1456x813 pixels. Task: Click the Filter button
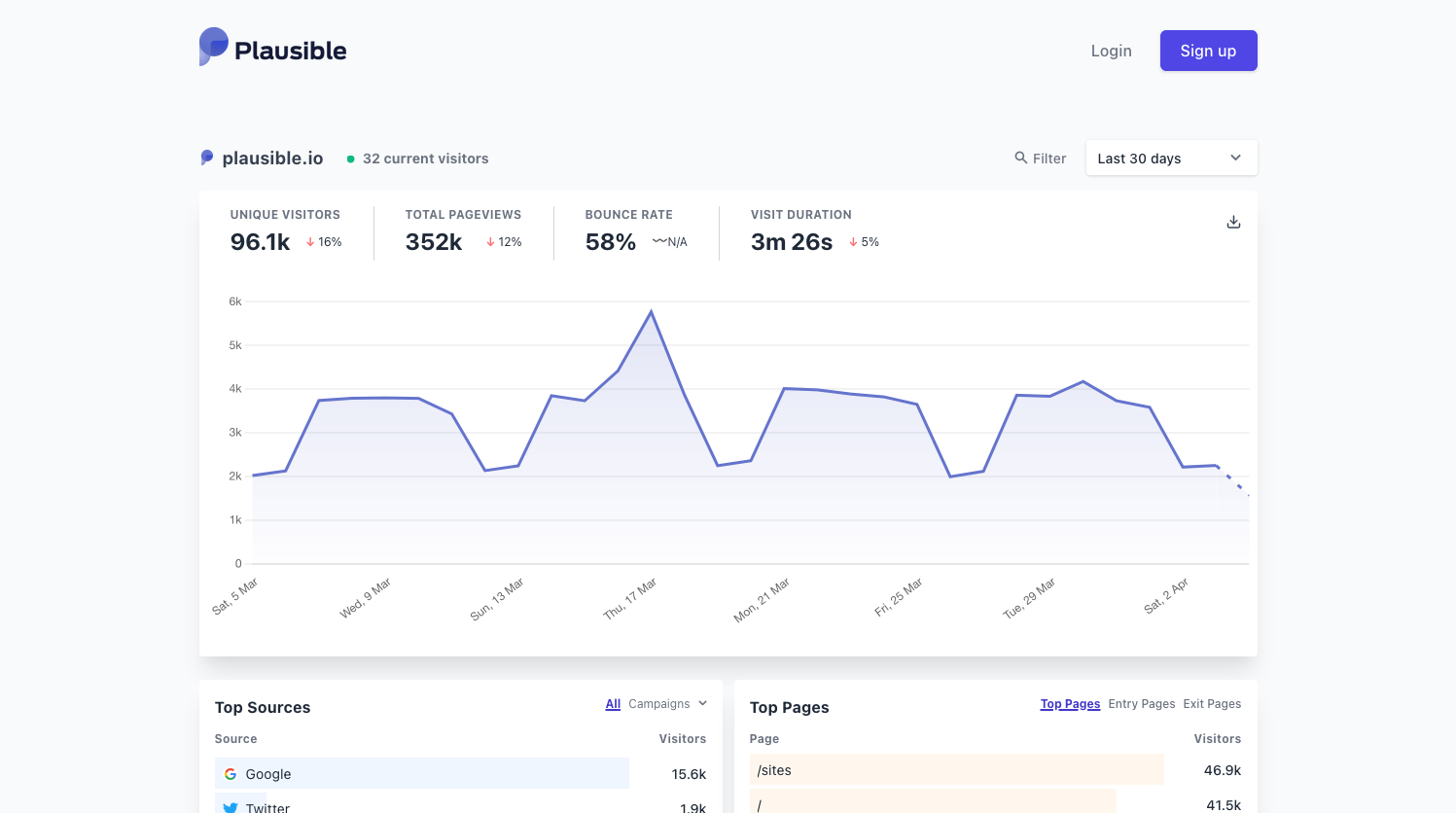coord(1041,159)
